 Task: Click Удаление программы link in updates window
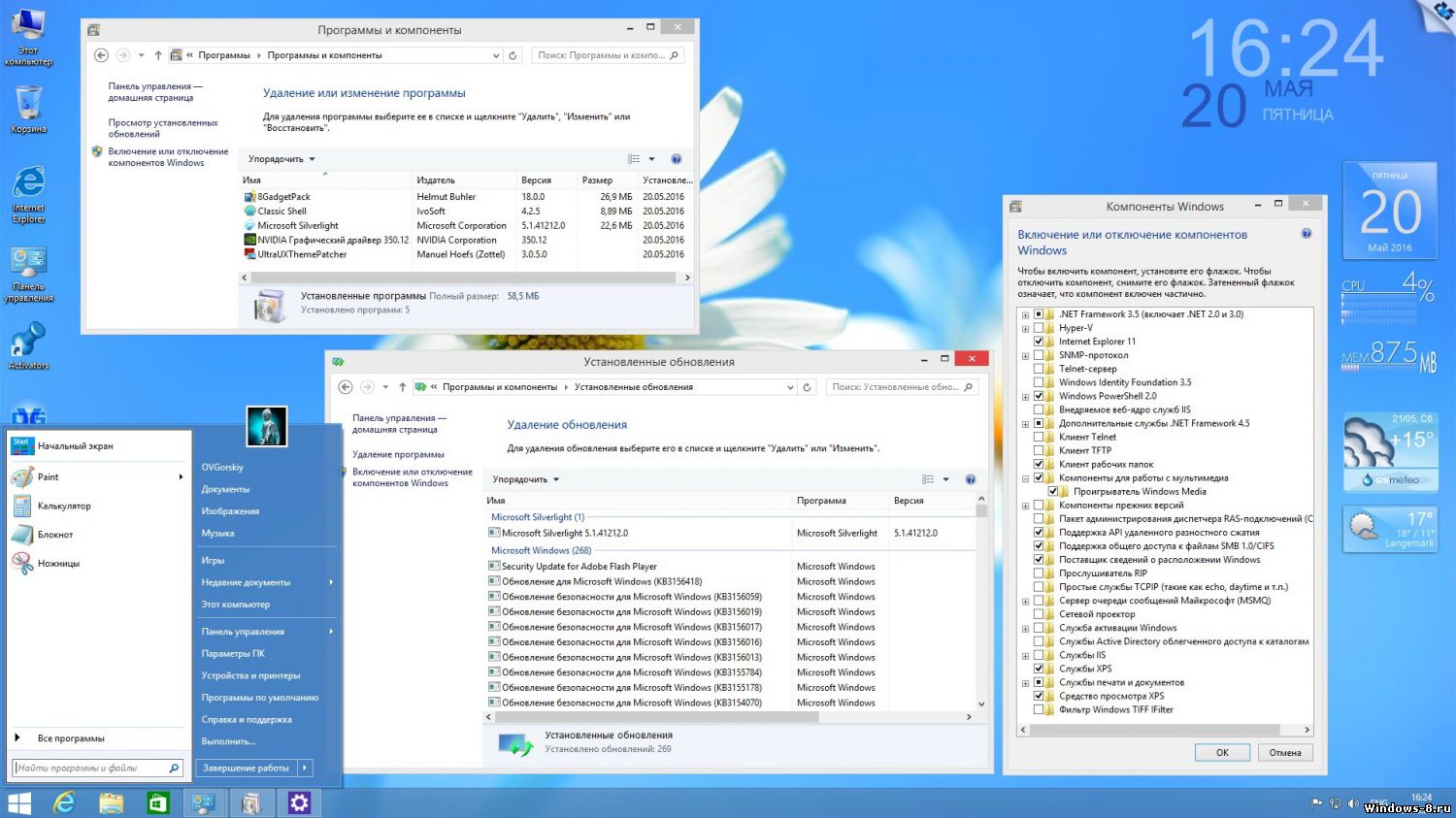(x=398, y=454)
